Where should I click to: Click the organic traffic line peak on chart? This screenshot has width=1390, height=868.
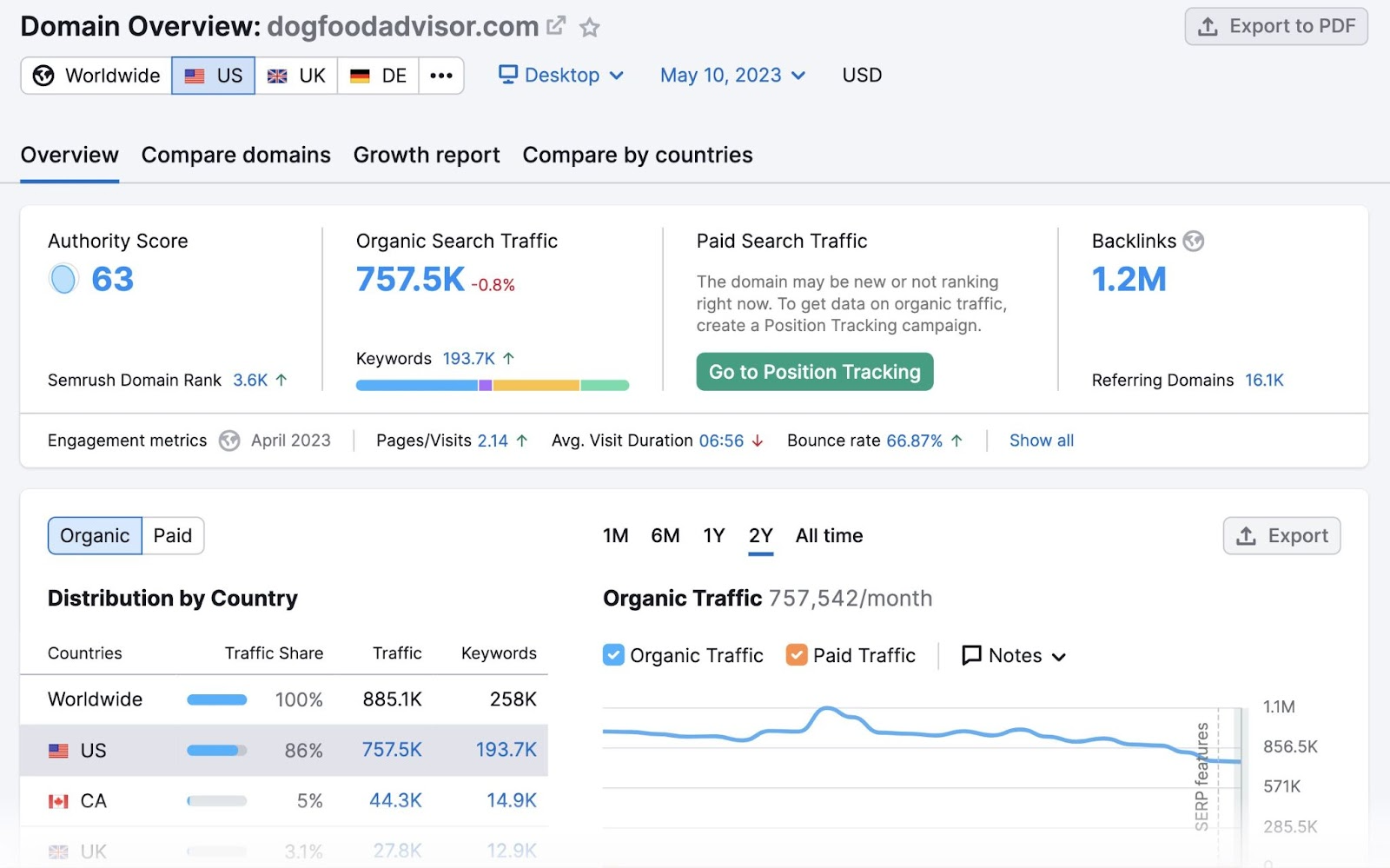point(826,710)
